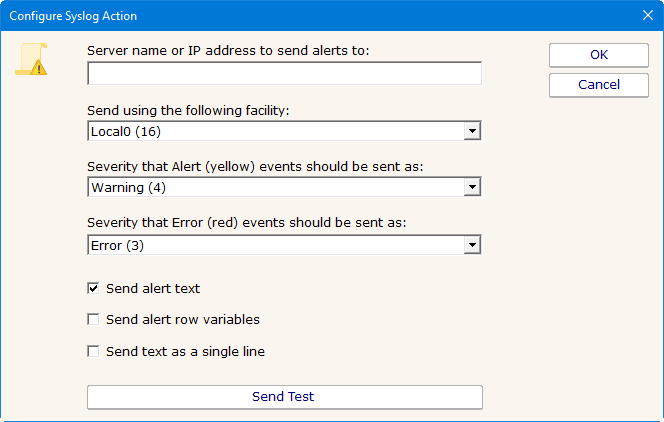Click the syslog scroll warning icon

[x=31, y=60]
